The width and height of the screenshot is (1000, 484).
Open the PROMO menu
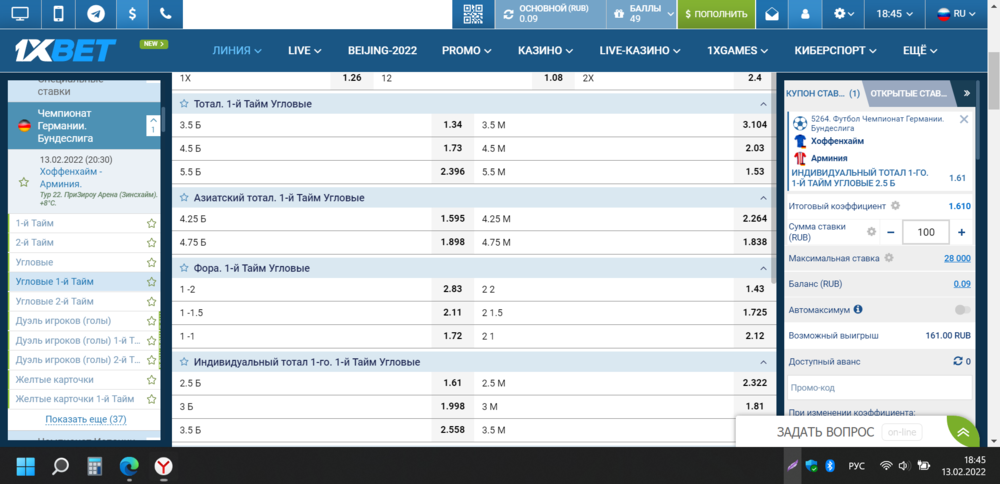(466, 50)
